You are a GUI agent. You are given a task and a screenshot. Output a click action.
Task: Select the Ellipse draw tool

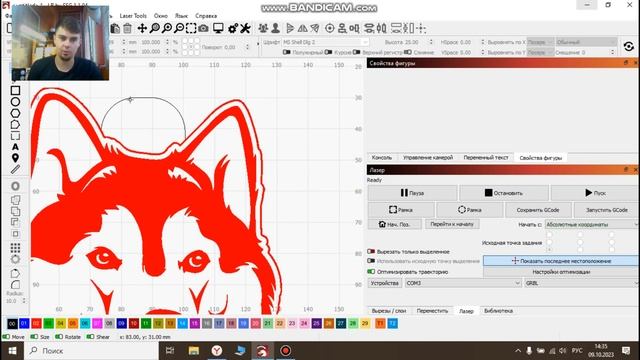tap(15, 102)
